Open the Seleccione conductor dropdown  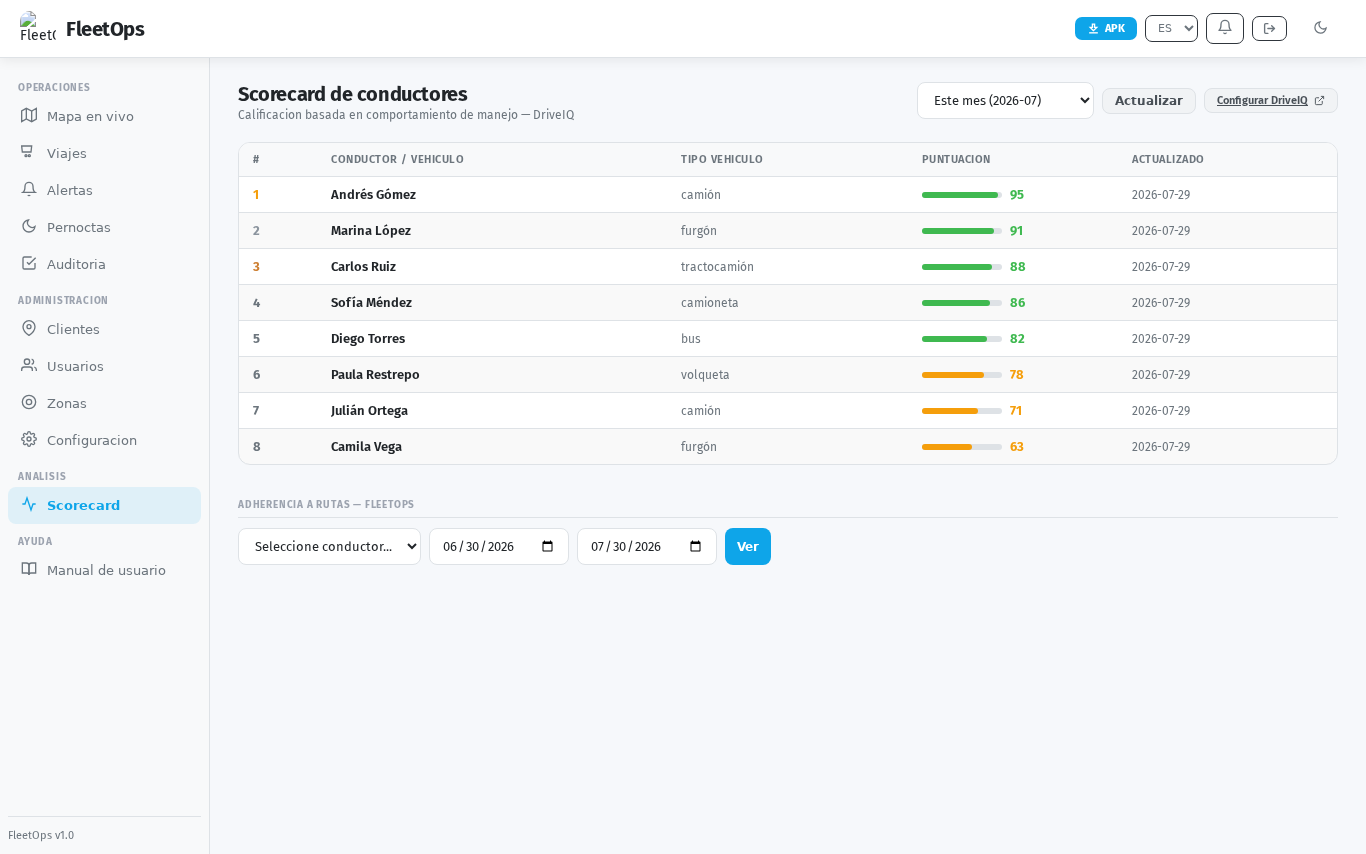point(329,546)
